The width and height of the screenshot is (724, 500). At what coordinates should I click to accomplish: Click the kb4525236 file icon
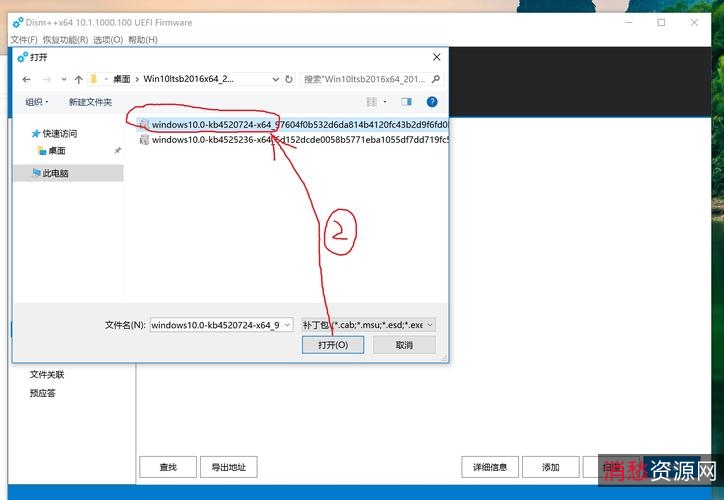tap(144, 139)
